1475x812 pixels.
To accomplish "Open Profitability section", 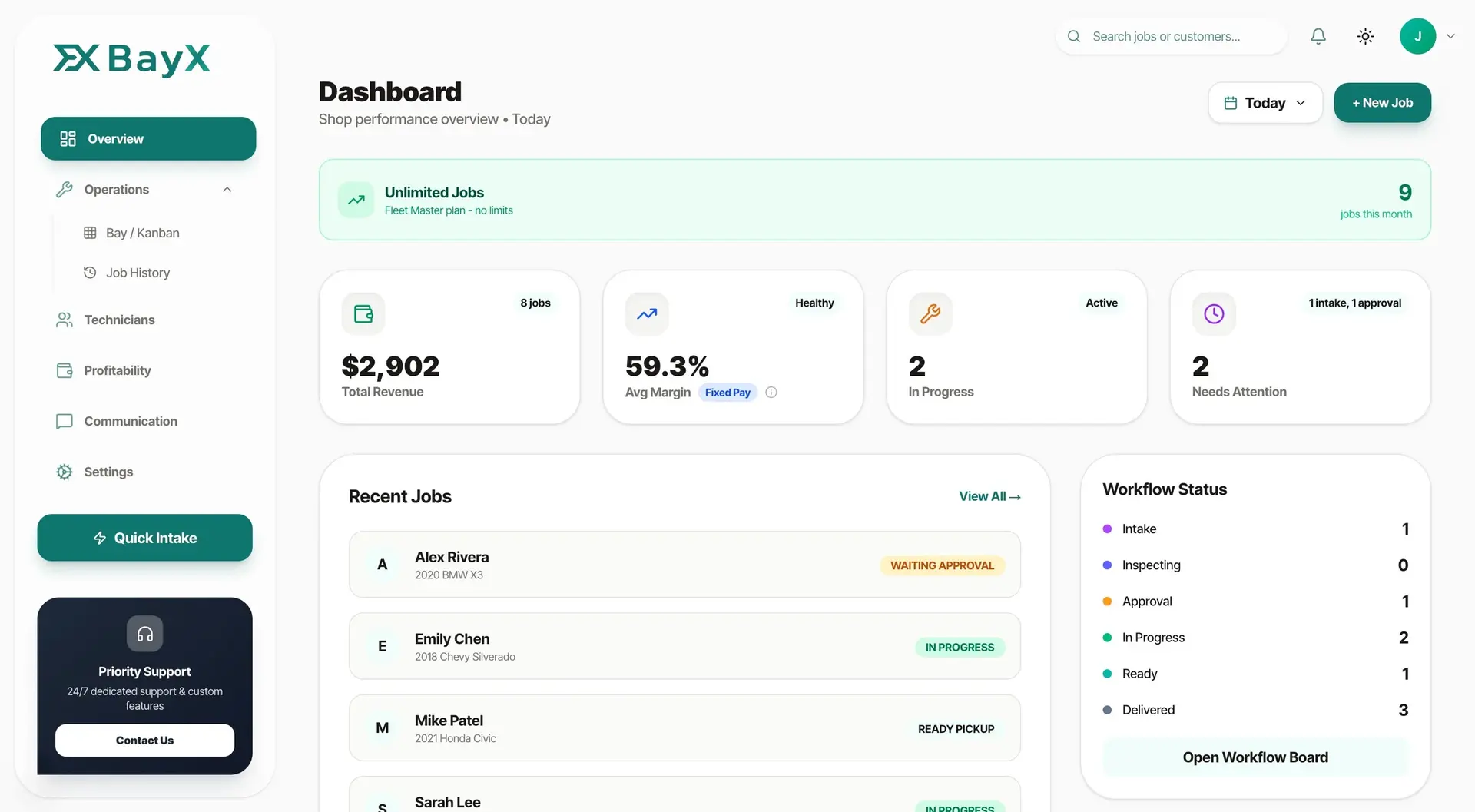I will [x=117, y=370].
